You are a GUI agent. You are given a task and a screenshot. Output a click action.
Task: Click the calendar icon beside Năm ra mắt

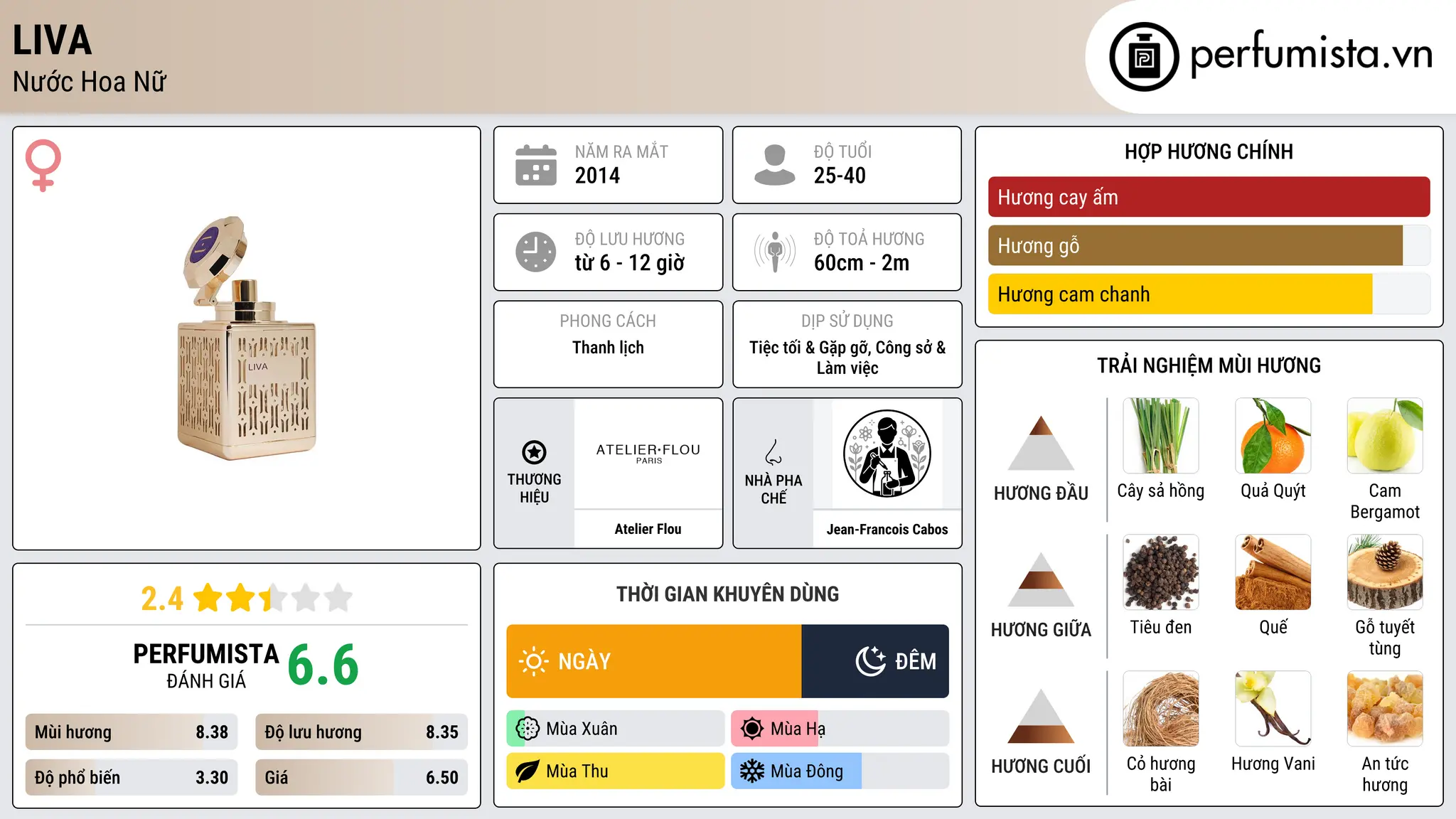point(536,165)
